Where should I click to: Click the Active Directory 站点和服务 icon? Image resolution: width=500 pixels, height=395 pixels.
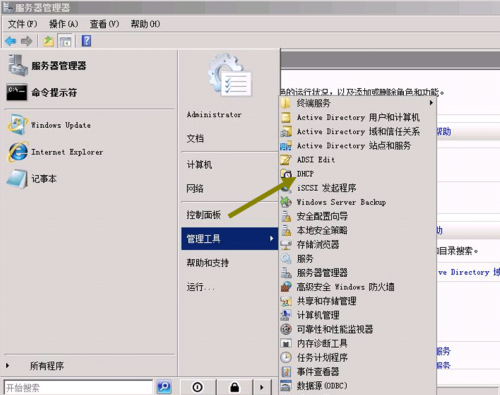(x=286, y=146)
